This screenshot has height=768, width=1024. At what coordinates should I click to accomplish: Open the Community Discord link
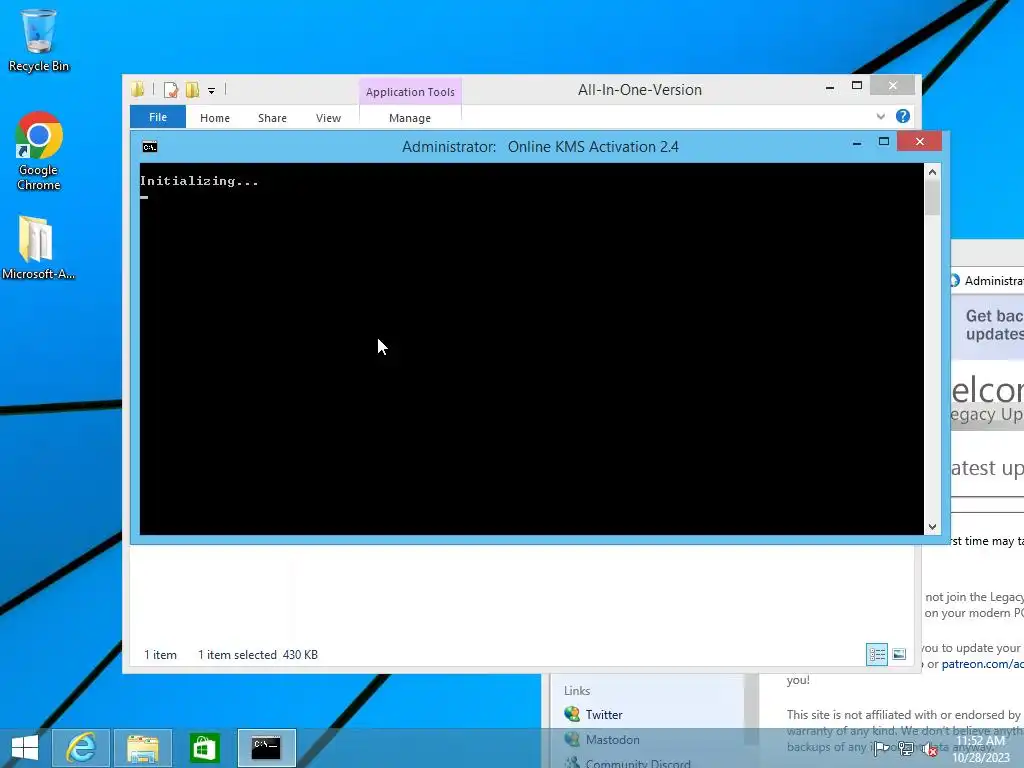(x=638, y=763)
